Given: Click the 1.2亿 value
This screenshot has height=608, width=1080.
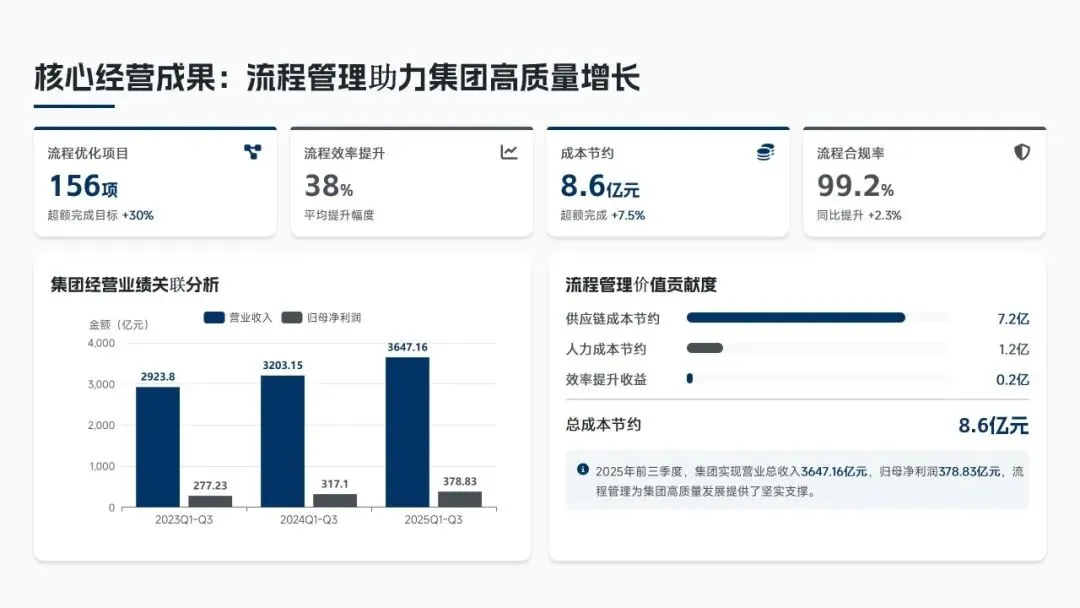Looking at the screenshot, I should [1013, 349].
